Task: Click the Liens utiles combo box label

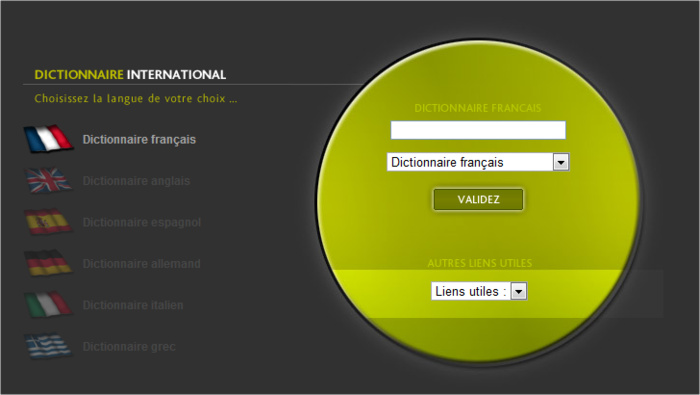Action: click(x=471, y=291)
